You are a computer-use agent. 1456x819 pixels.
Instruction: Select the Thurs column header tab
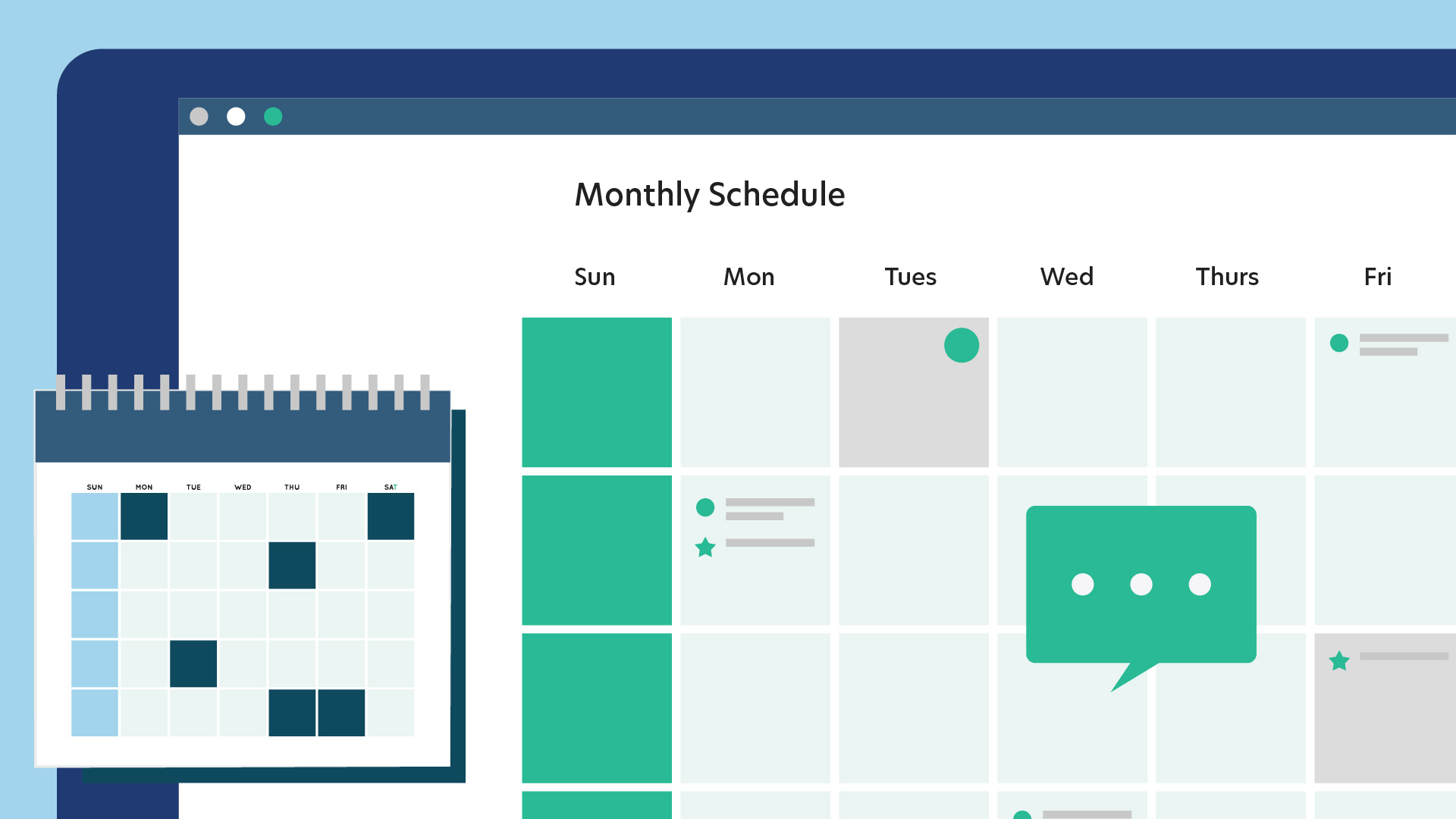click(x=1226, y=277)
